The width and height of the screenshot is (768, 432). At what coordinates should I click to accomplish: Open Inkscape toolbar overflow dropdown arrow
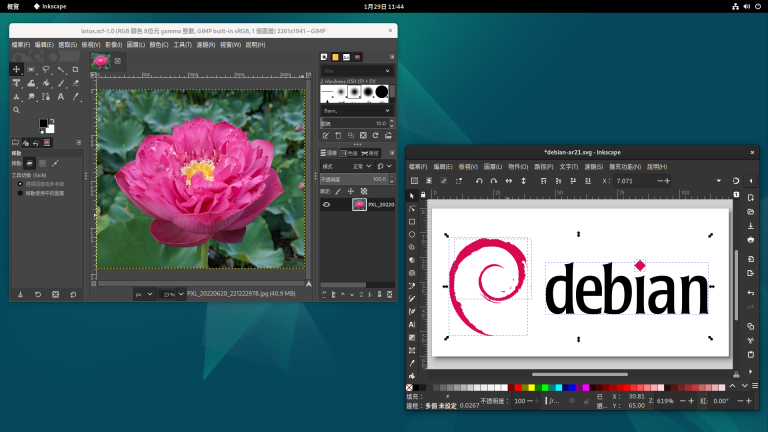coord(719,181)
